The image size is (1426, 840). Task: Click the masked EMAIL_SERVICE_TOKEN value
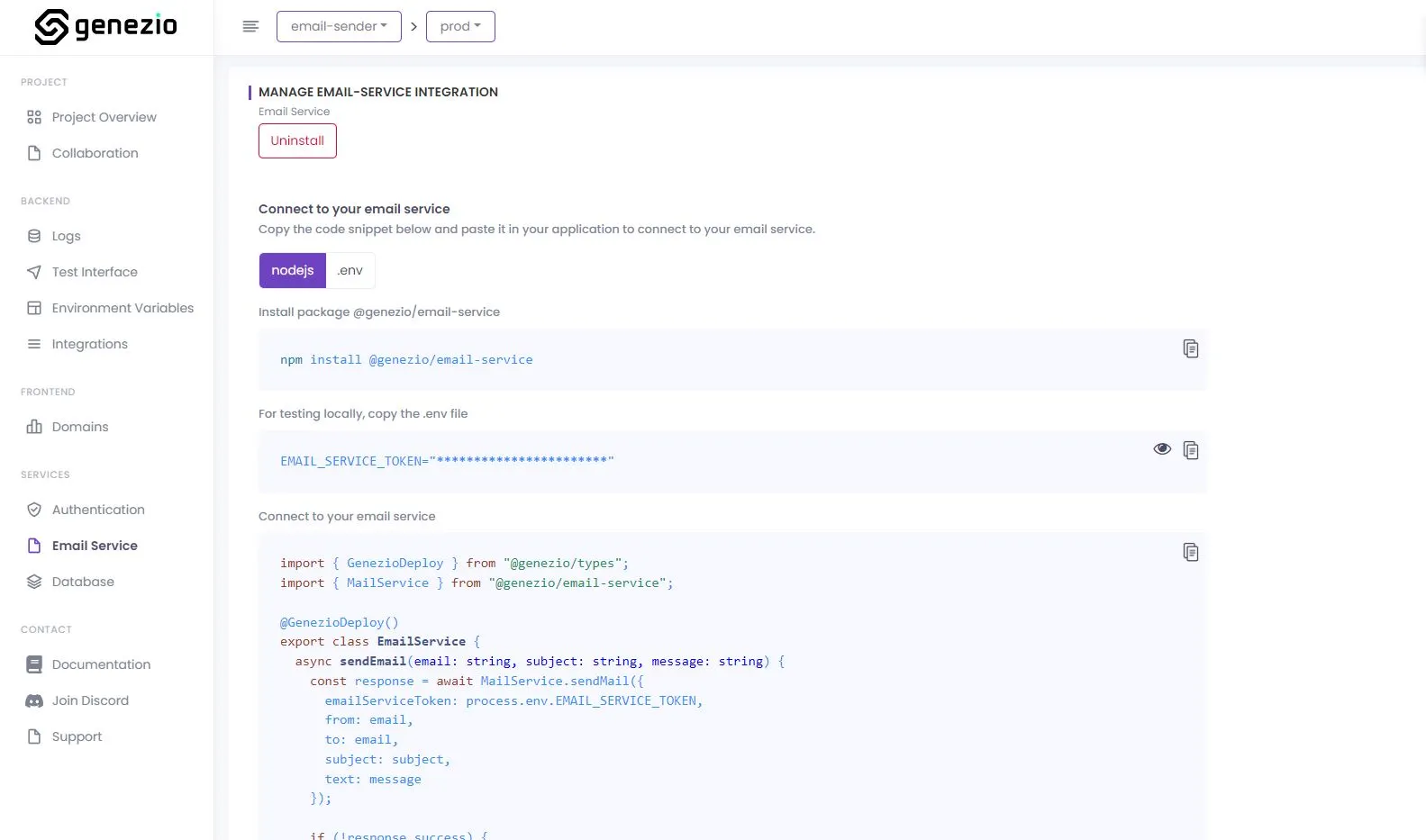pos(522,460)
